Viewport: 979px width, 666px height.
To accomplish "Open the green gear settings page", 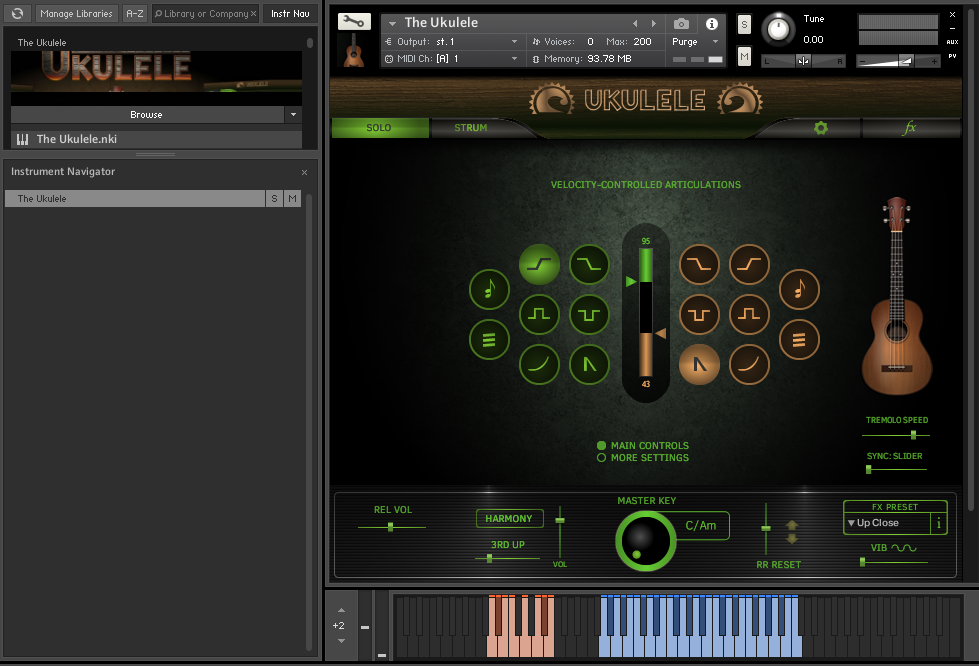I will pyautogui.click(x=820, y=128).
